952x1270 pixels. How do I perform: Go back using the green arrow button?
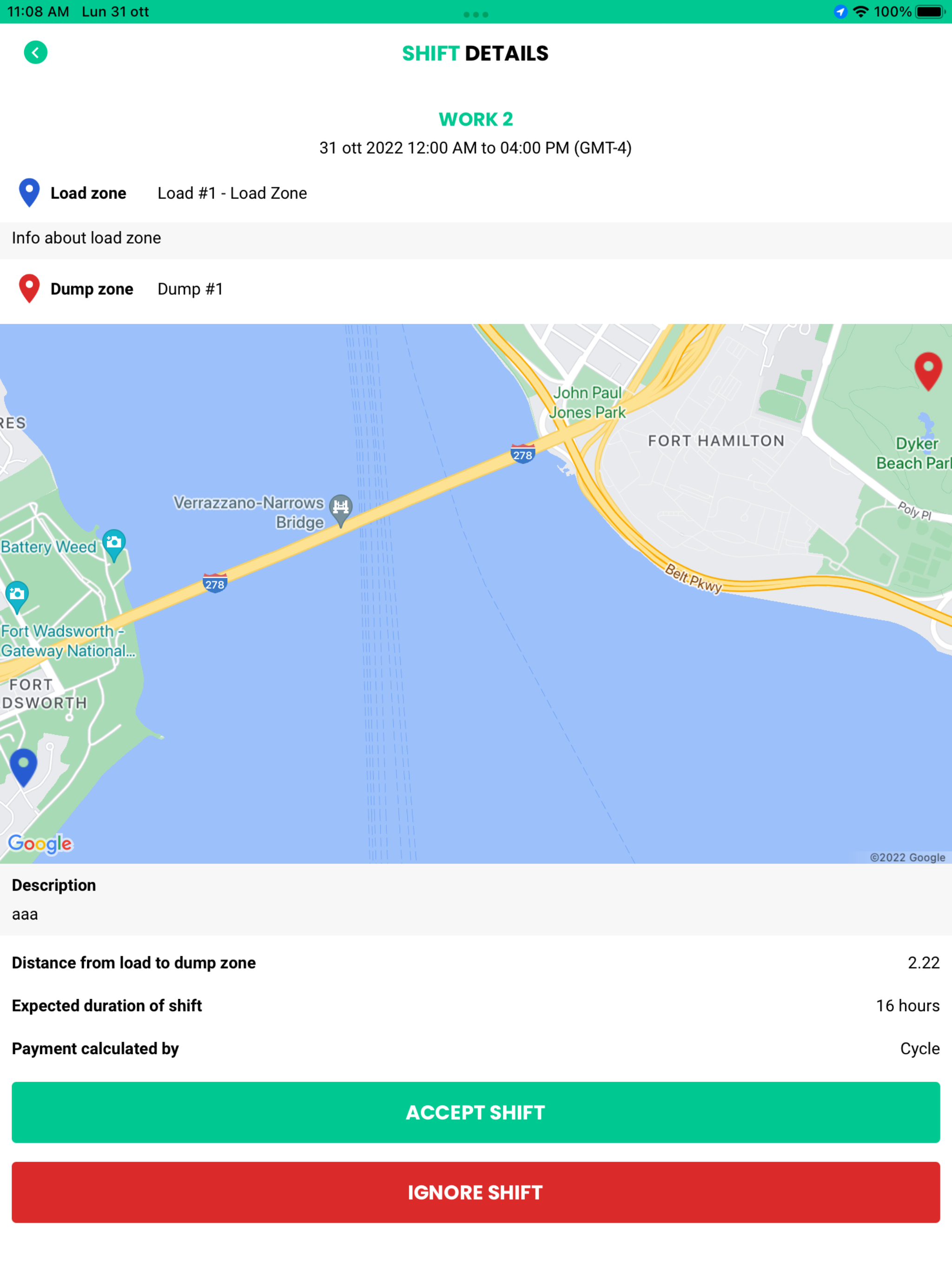pyautogui.click(x=35, y=53)
